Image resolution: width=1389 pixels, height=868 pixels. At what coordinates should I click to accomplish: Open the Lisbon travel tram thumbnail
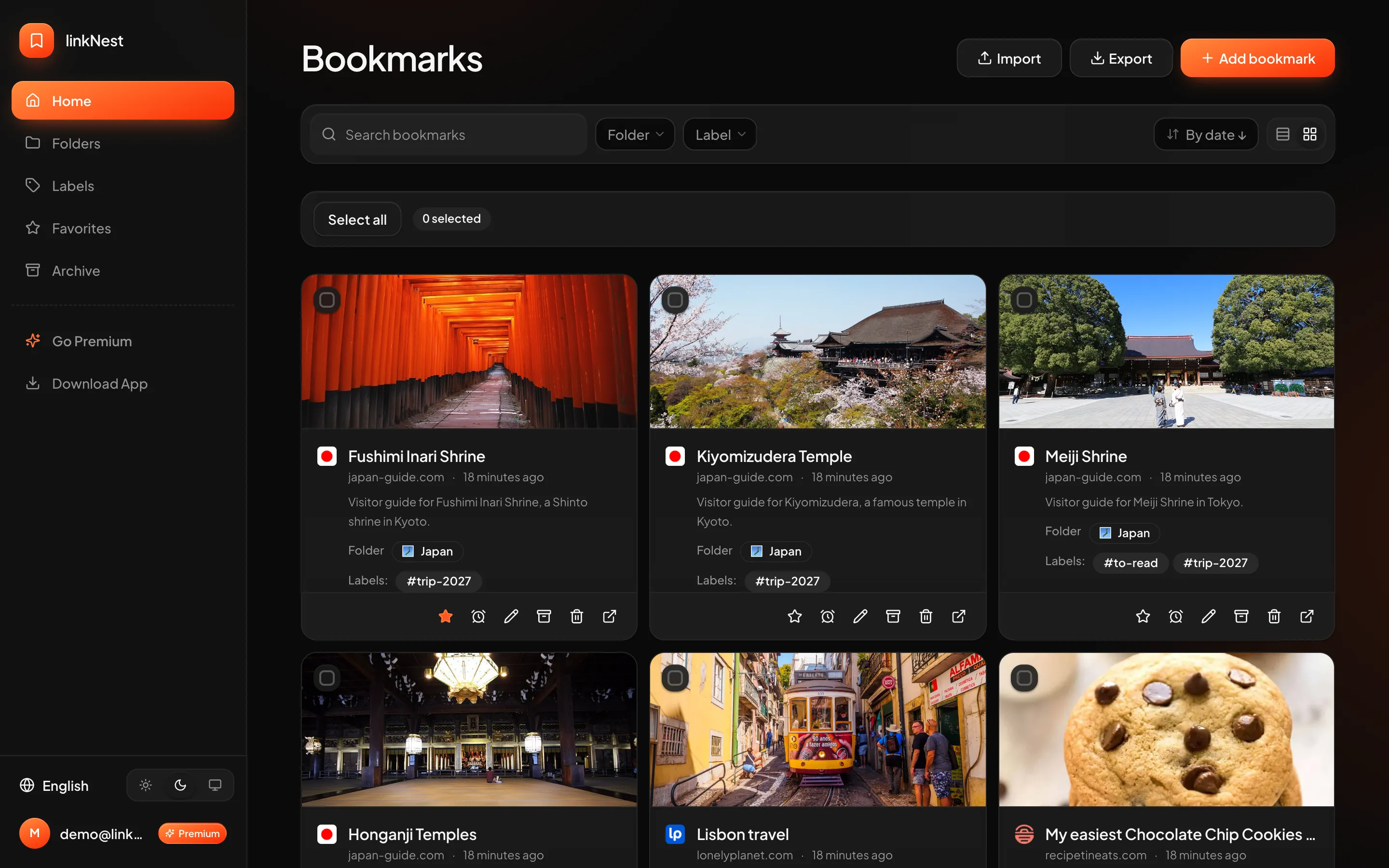click(x=818, y=729)
